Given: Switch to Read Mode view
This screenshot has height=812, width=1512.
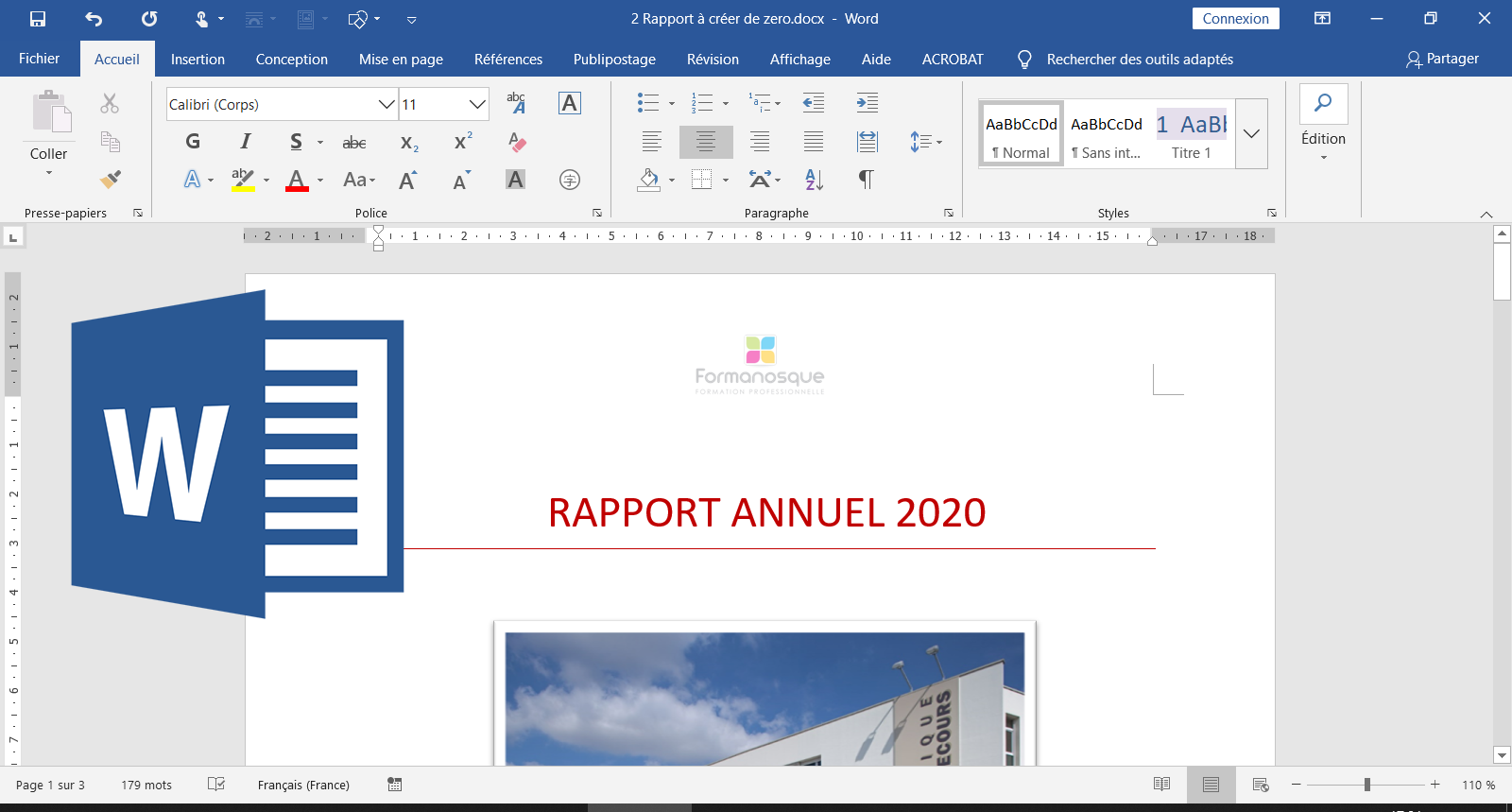Looking at the screenshot, I should [x=1162, y=785].
